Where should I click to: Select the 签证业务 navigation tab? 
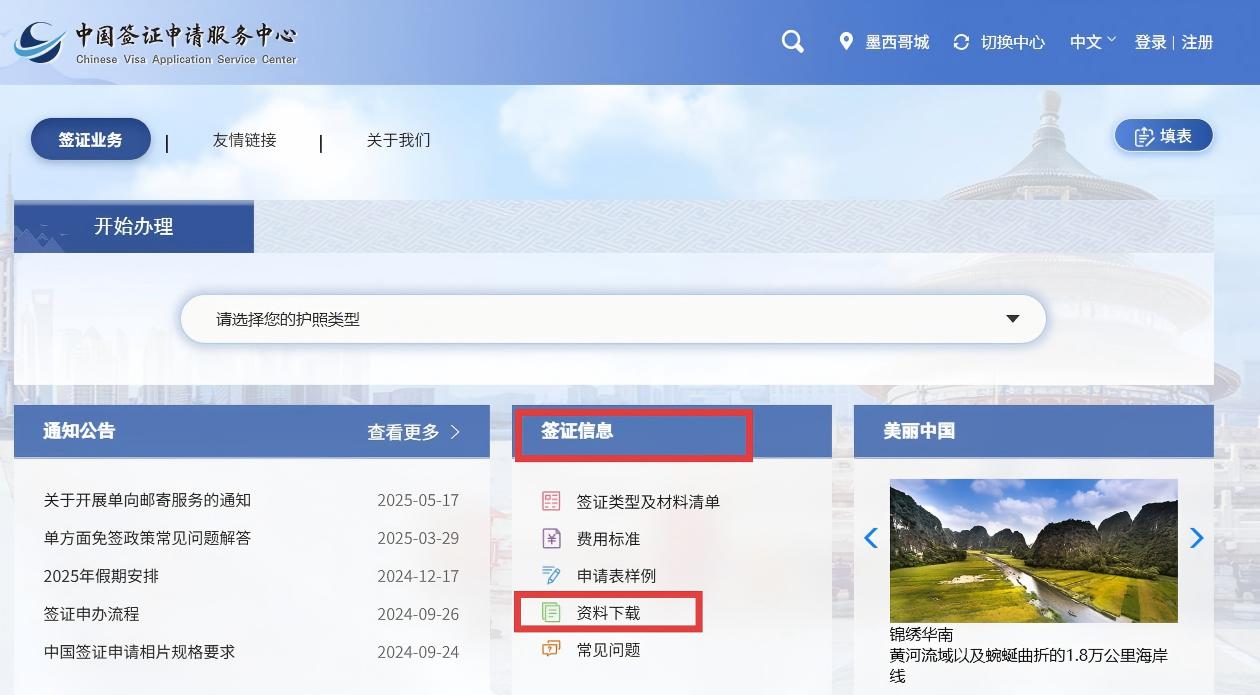90,140
